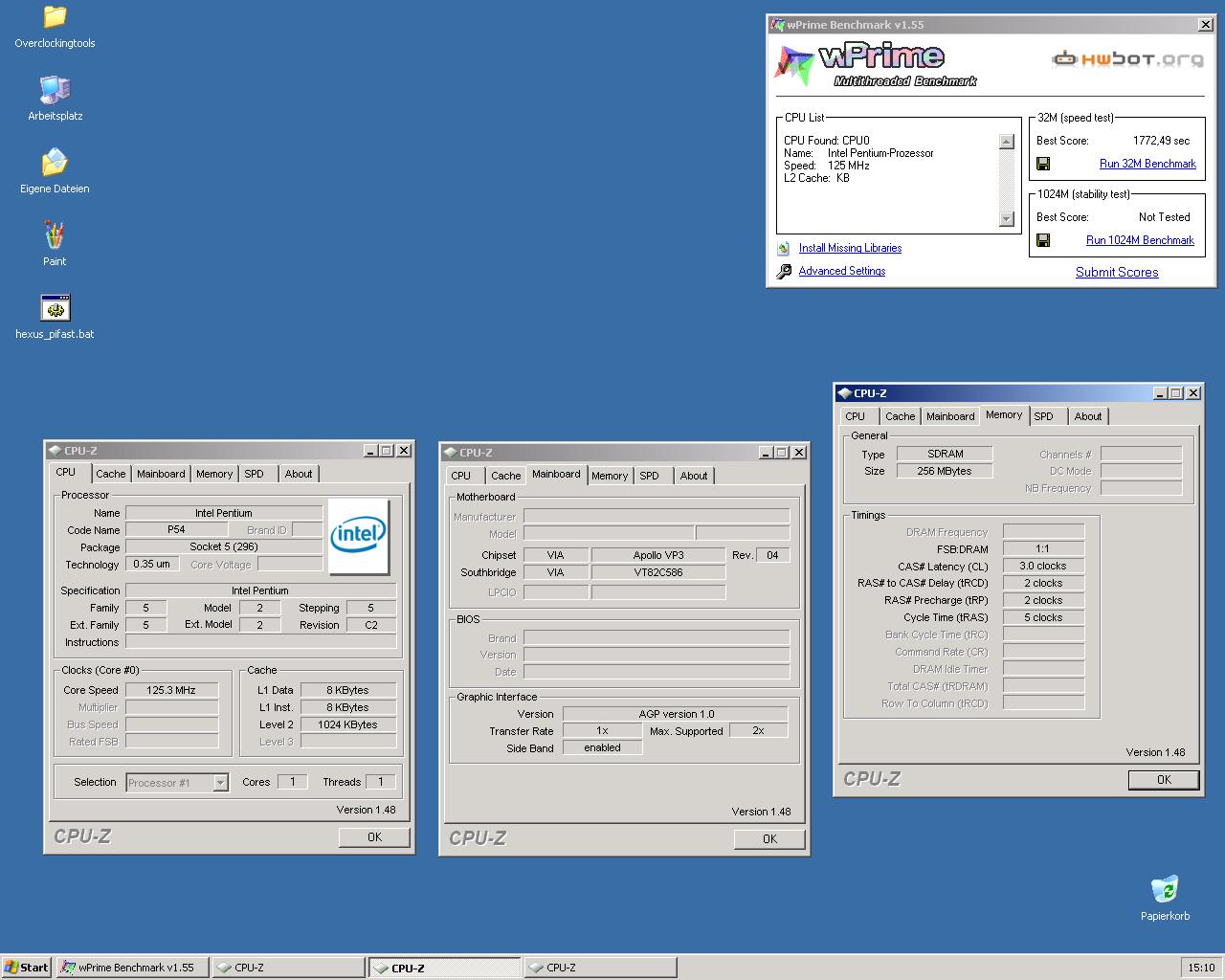Click save icon next to 1024M benchmark
Image resolution: width=1225 pixels, height=980 pixels.
tap(1043, 240)
